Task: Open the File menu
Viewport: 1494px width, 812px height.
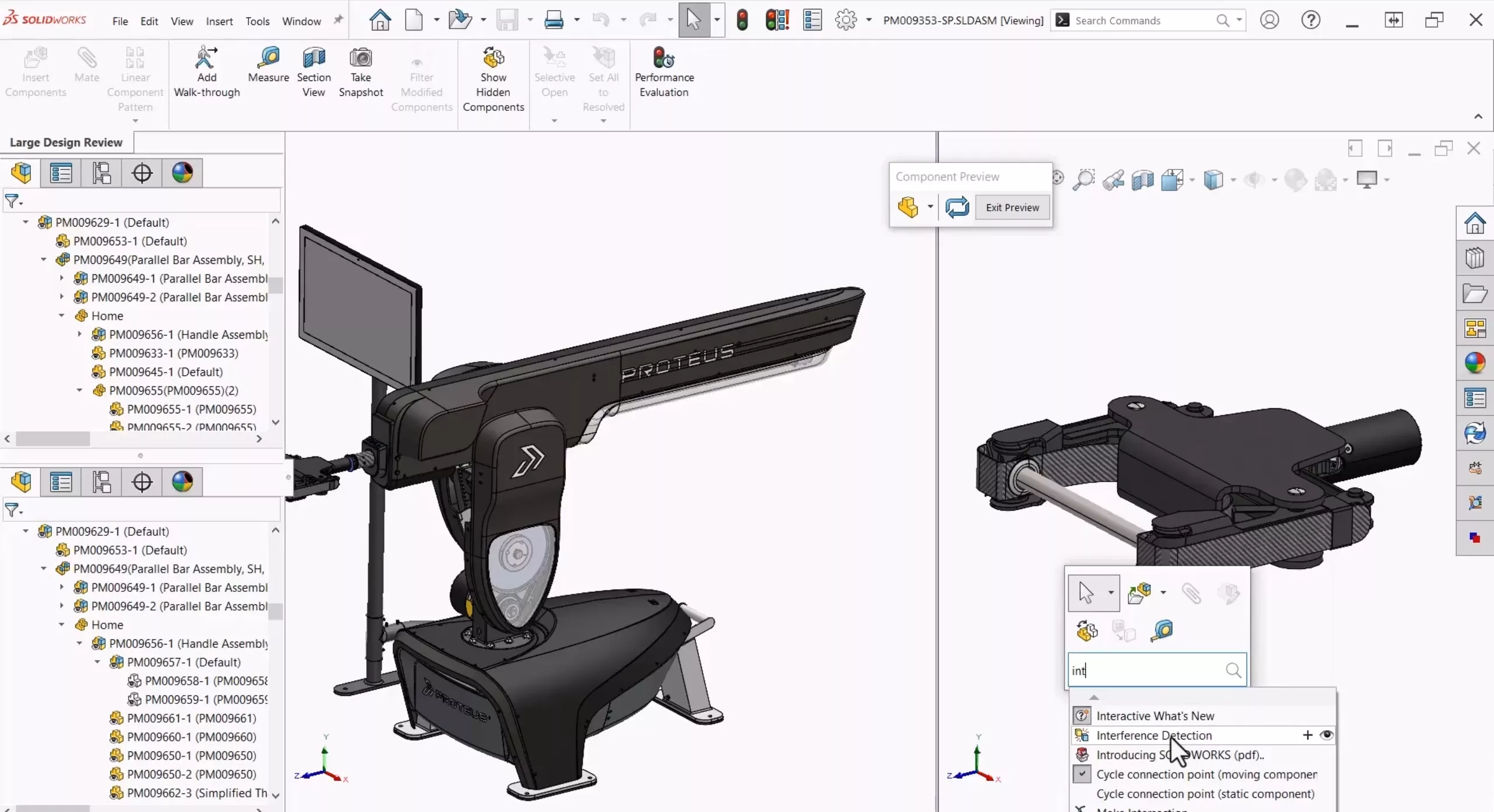Action: (x=120, y=21)
